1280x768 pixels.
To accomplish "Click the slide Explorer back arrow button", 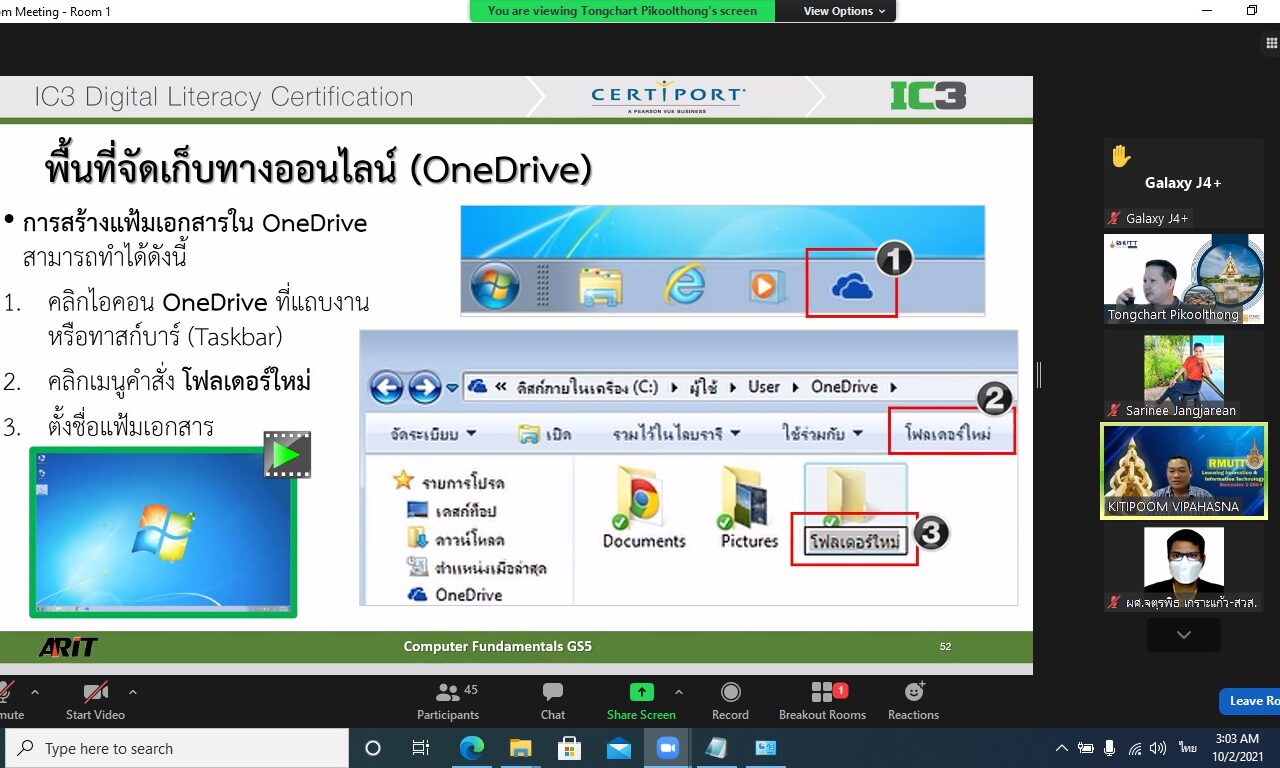I will (x=387, y=387).
